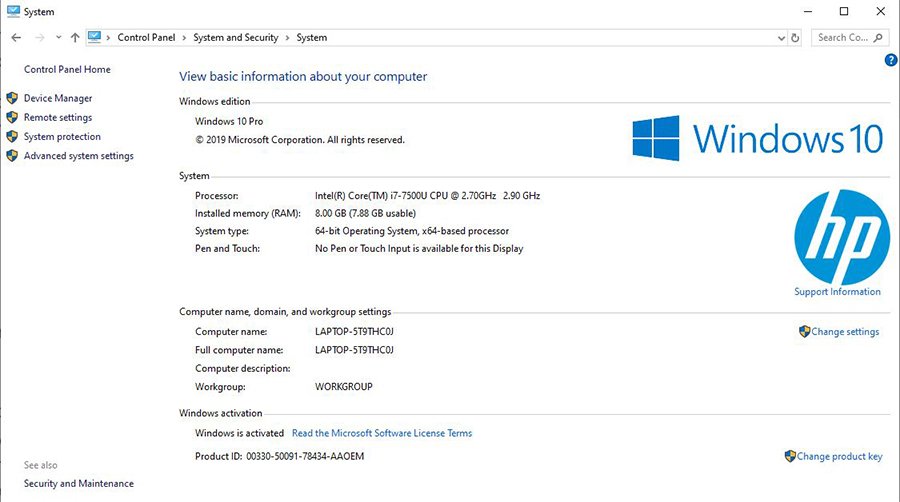Click the System window icon in title bar
This screenshot has width=900, height=502.
pos(11,11)
